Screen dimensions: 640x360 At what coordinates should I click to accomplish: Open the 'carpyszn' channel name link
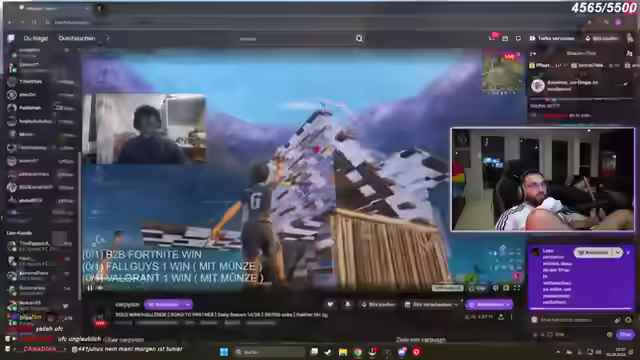pyautogui.click(x=127, y=304)
